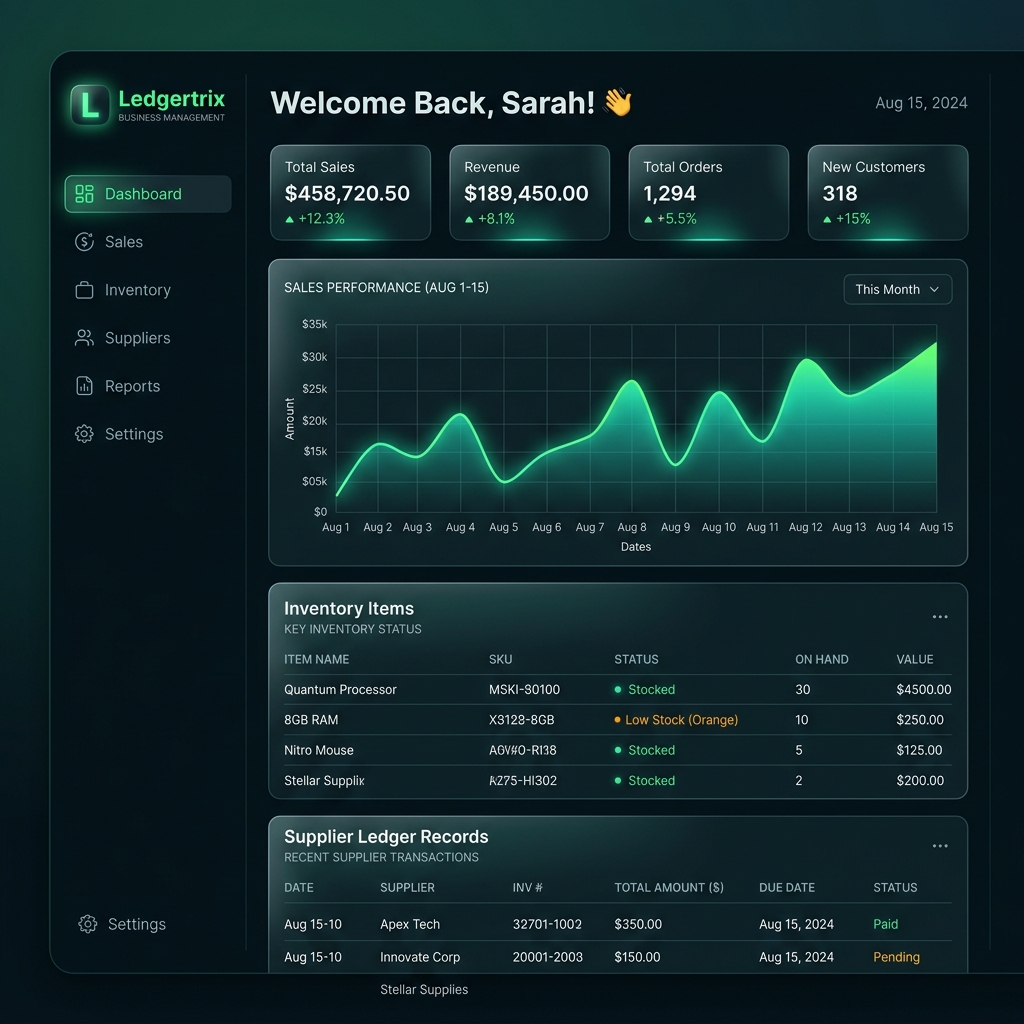The height and width of the screenshot is (1024, 1024).
Task: Click the waving hand emoji
Action: 617,103
